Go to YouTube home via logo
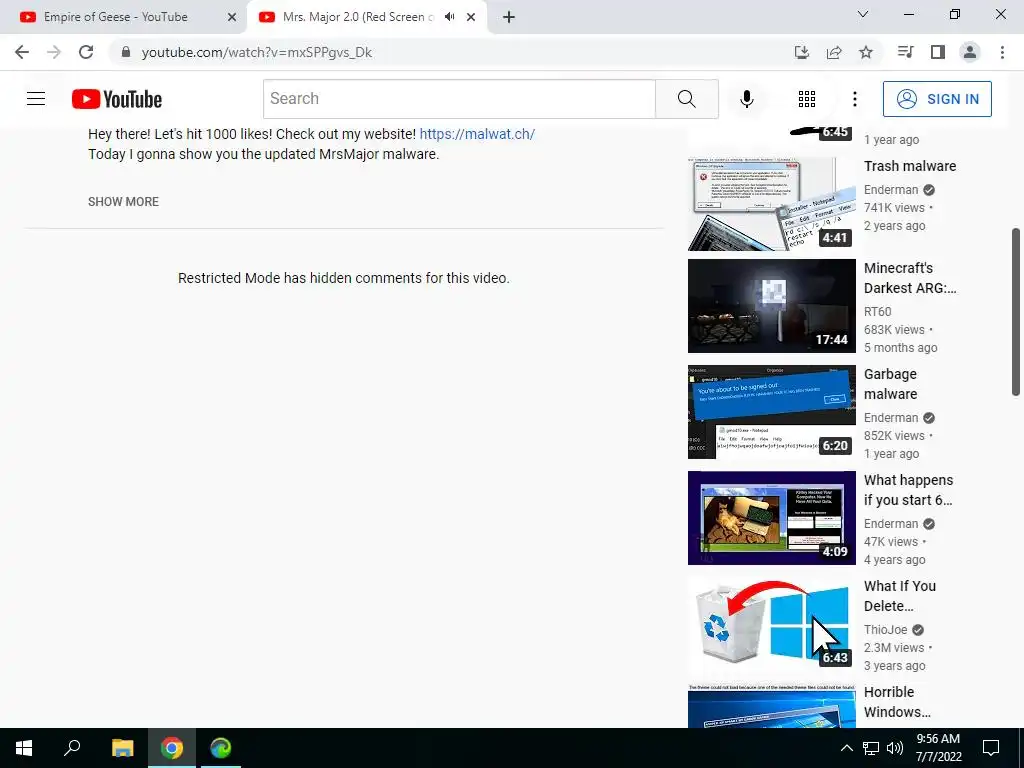The image size is (1024, 768). pyautogui.click(x=117, y=99)
